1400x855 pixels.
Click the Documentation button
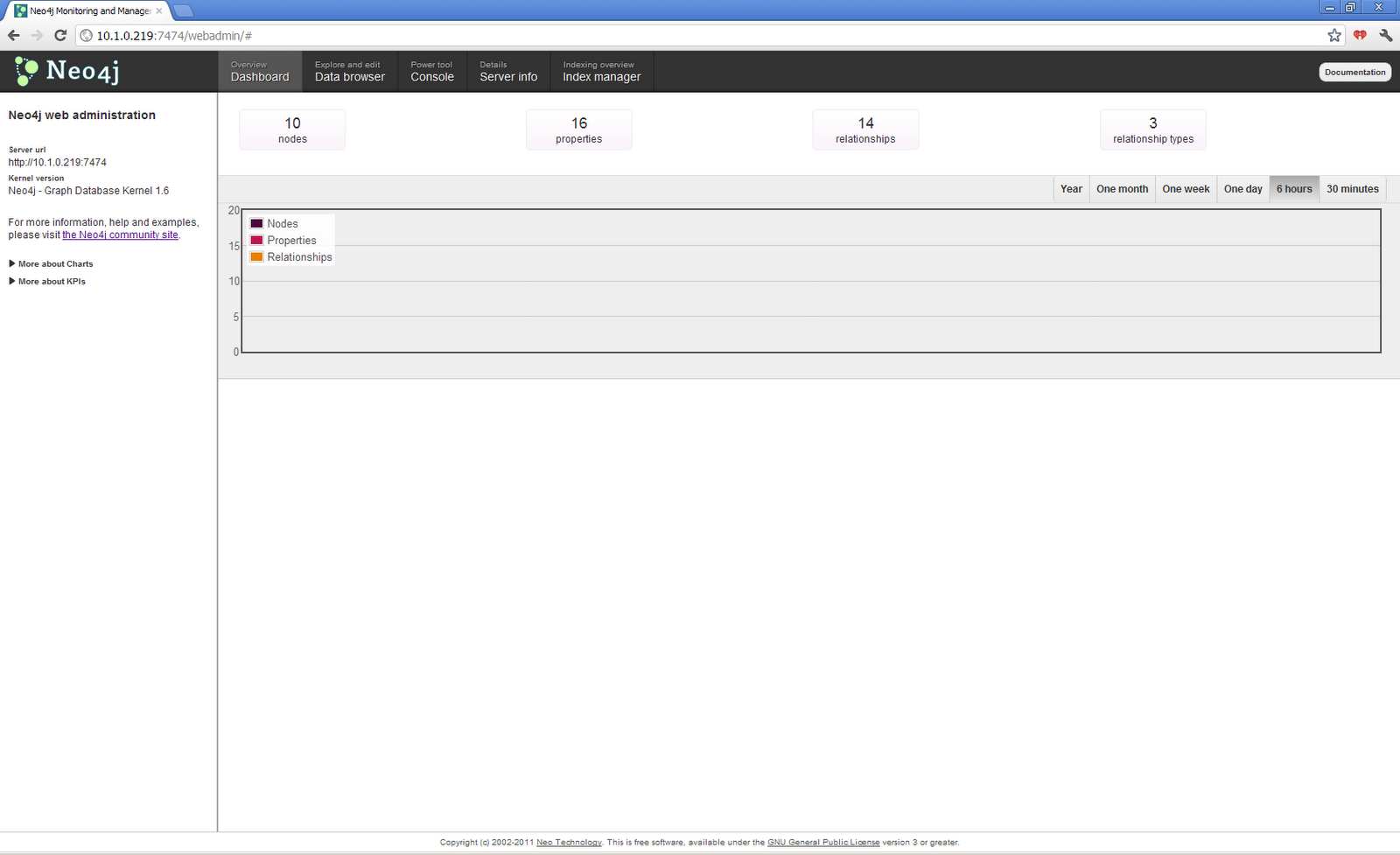[x=1354, y=72]
